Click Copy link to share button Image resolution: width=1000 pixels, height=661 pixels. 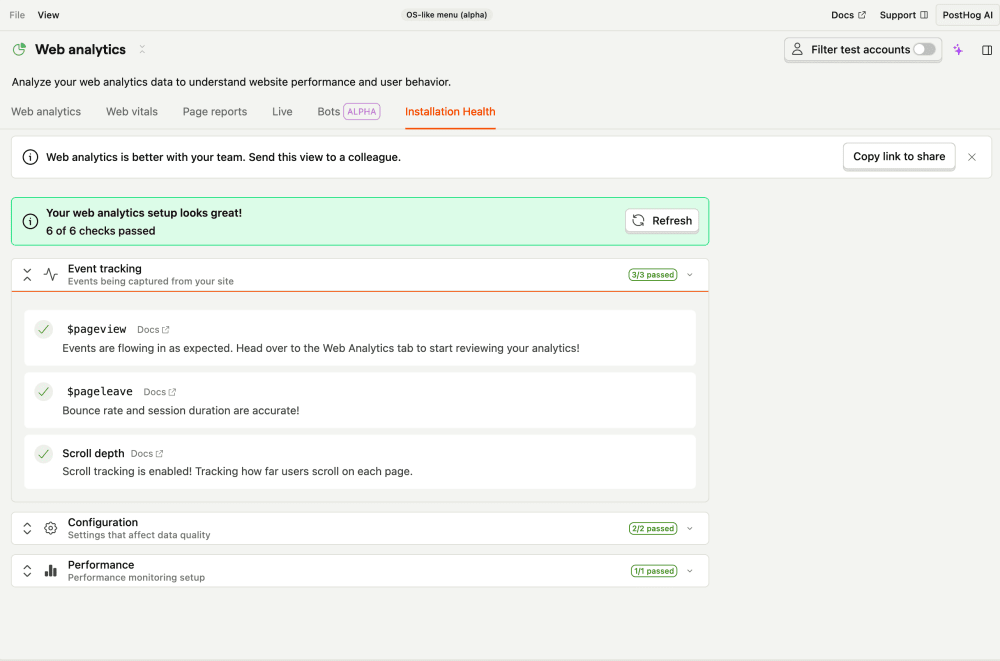click(899, 156)
